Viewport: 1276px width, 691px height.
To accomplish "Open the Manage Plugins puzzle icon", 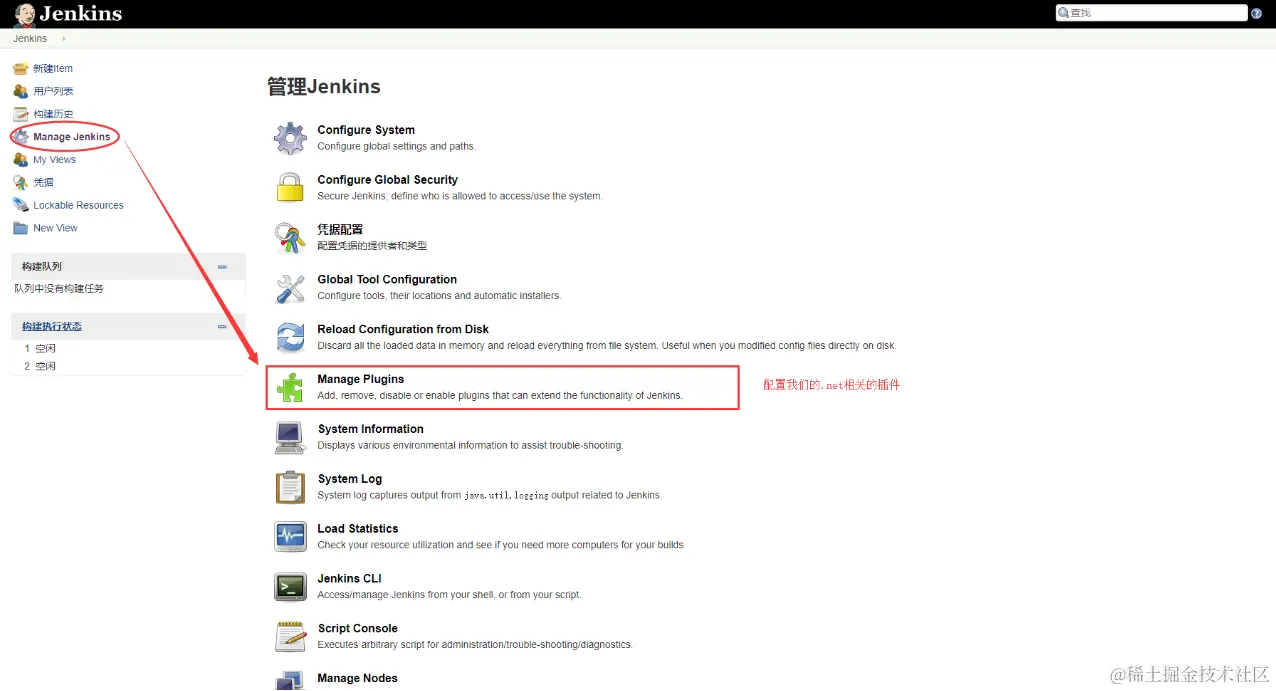I will (x=290, y=388).
